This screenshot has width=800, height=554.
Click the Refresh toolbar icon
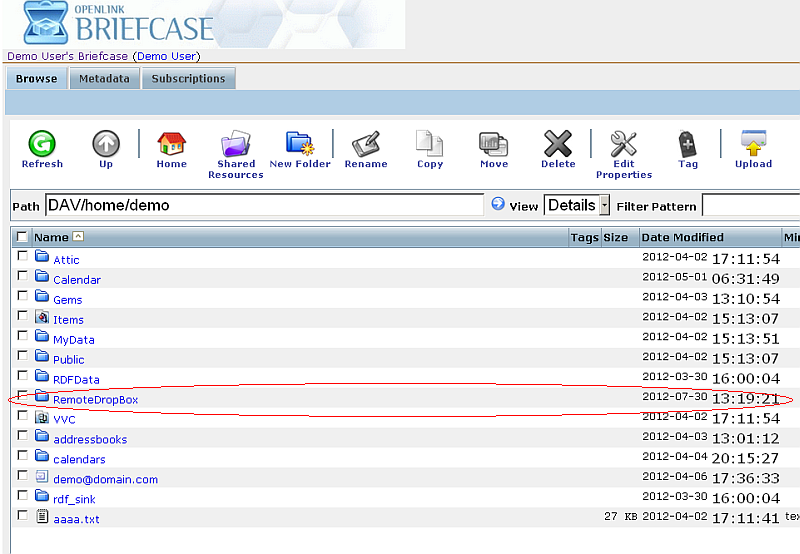(41, 144)
